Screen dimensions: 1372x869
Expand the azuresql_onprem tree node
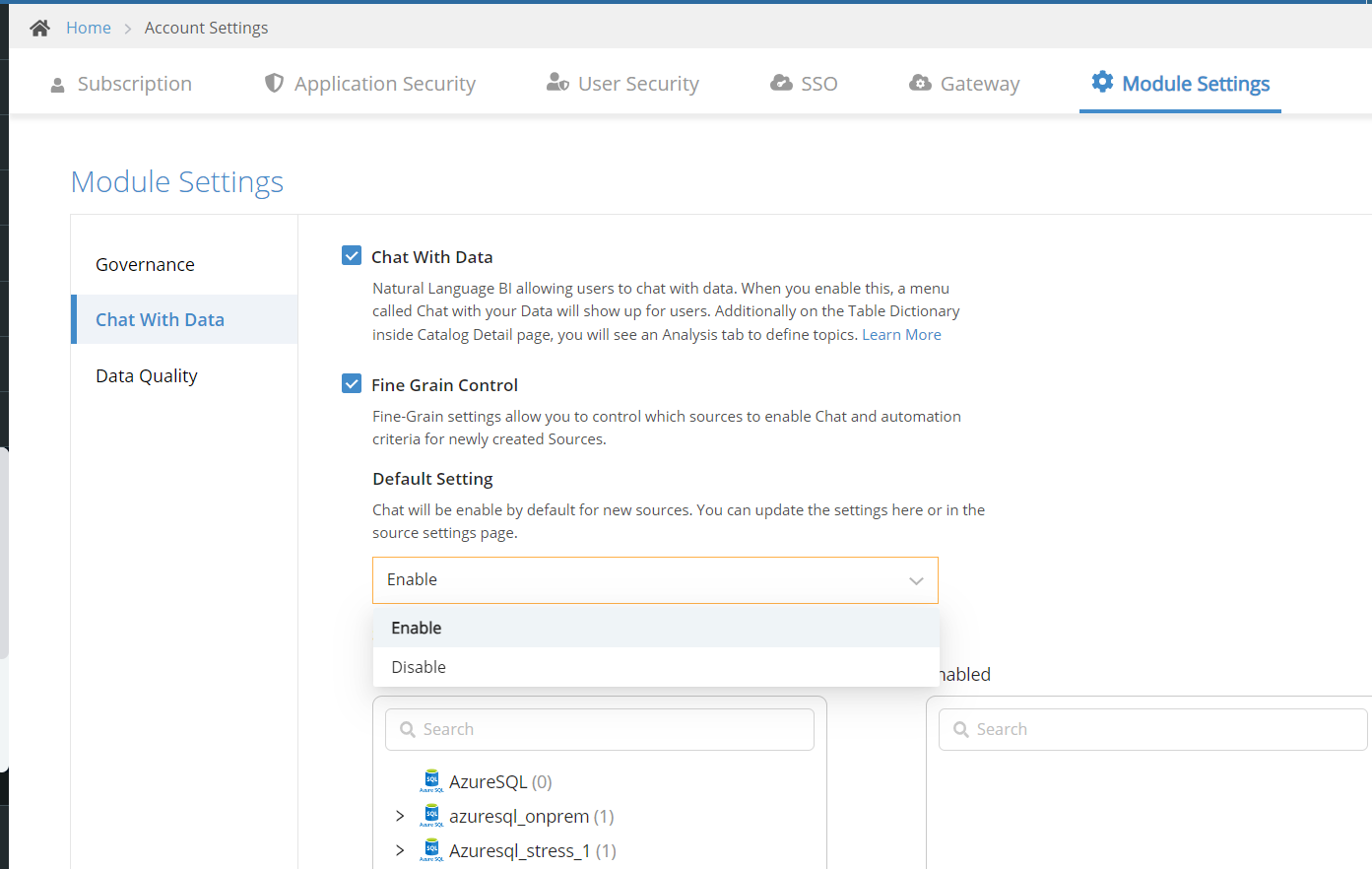pos(400,816)
